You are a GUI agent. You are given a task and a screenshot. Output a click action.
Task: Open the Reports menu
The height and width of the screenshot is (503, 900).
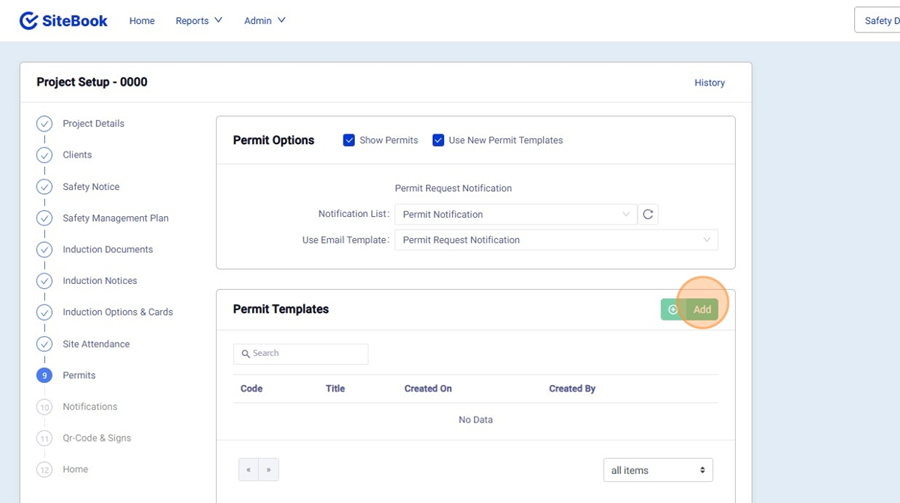(x=198, y=21)
